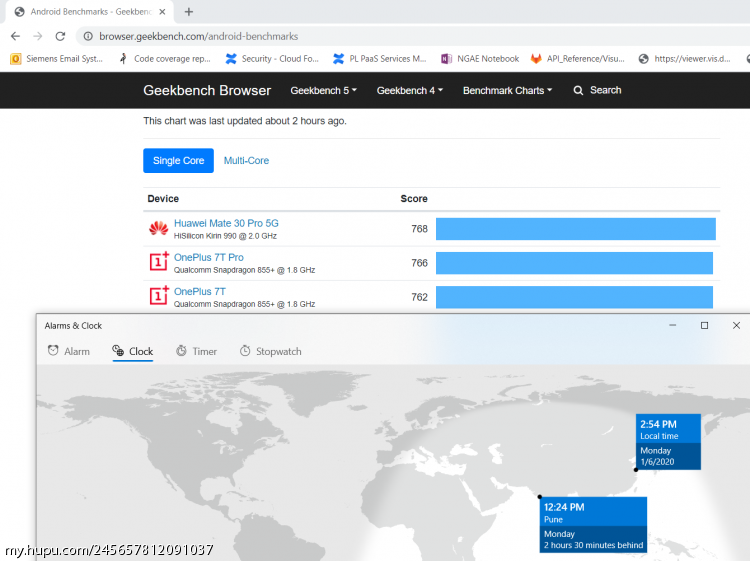The width and height of the screenshot is (750, 561).
Task: Close the Android Benchmarks tab
Action: point(162,12)
